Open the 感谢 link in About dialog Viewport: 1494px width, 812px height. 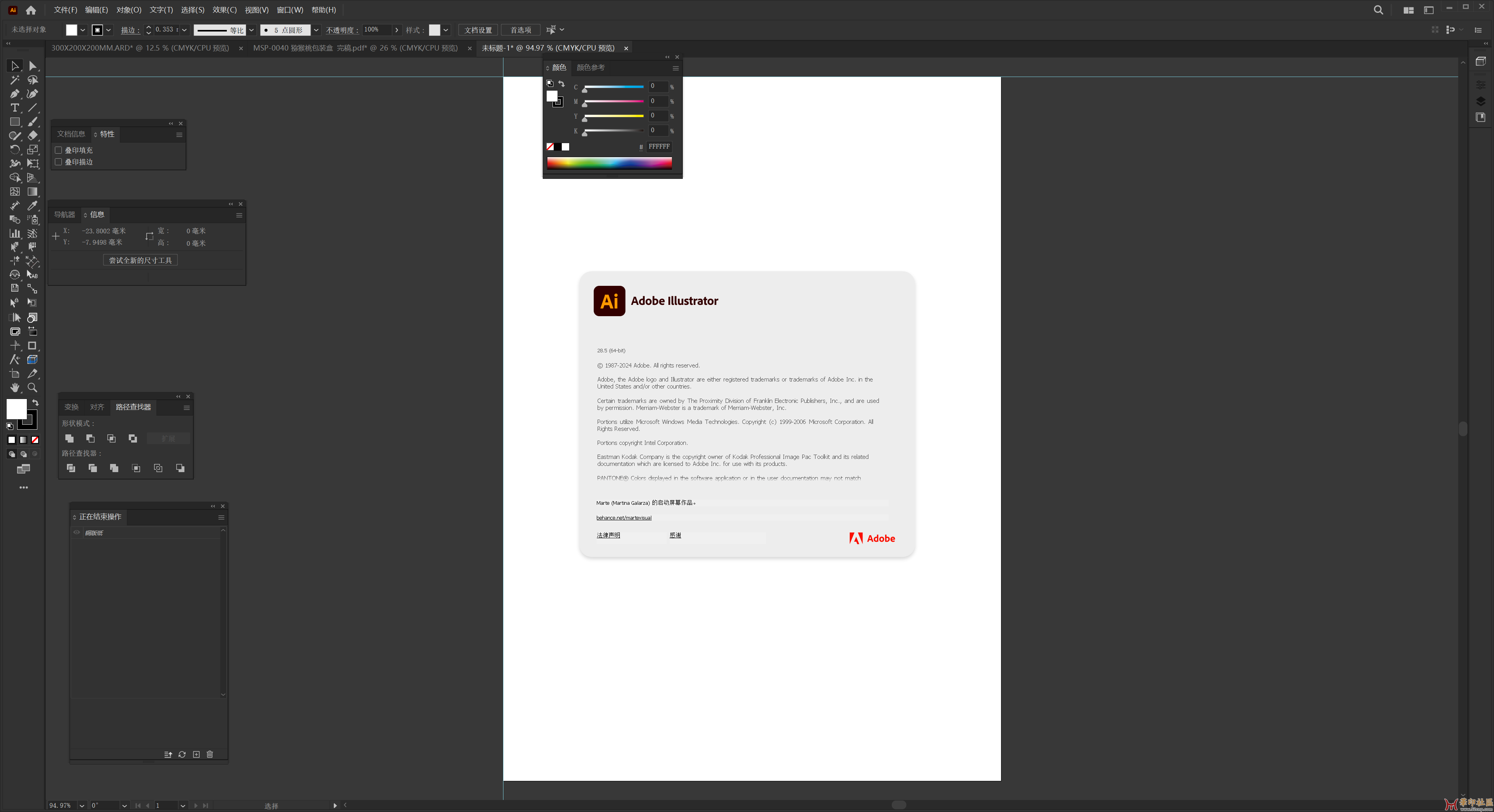[675, 535]
